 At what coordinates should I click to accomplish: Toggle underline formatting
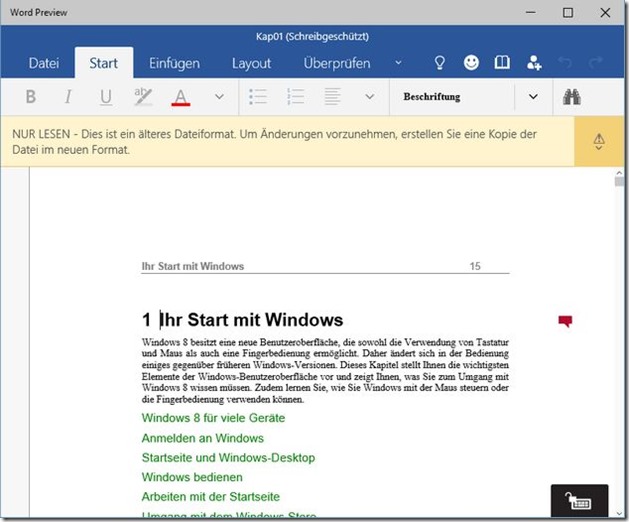106,97
